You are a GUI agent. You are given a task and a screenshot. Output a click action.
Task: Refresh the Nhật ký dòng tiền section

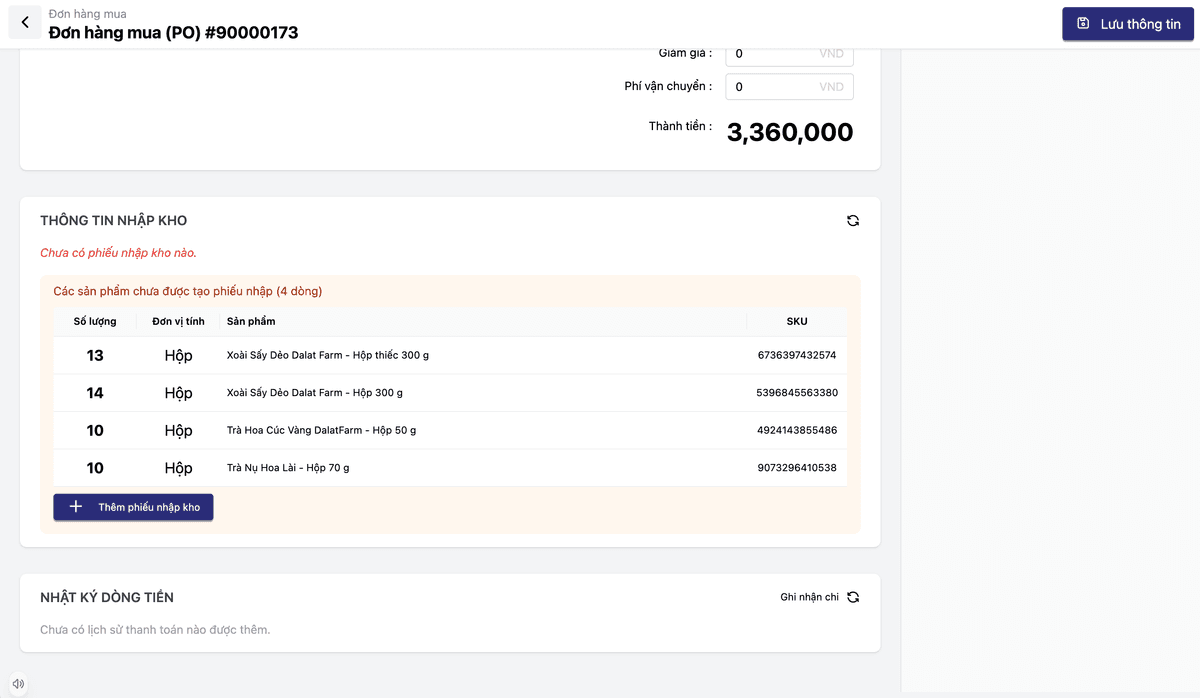[853, 597]
